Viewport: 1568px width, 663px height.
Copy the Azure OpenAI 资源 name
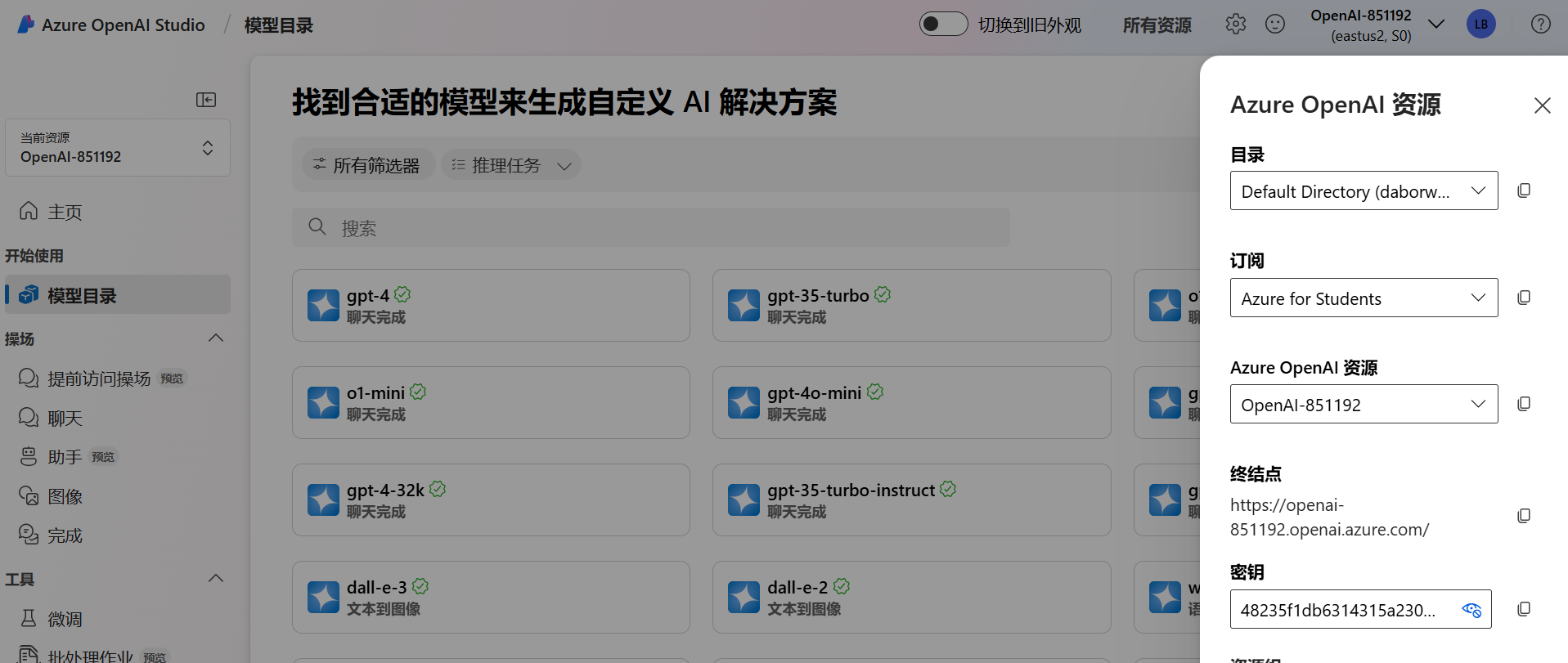pos(1524,404)
